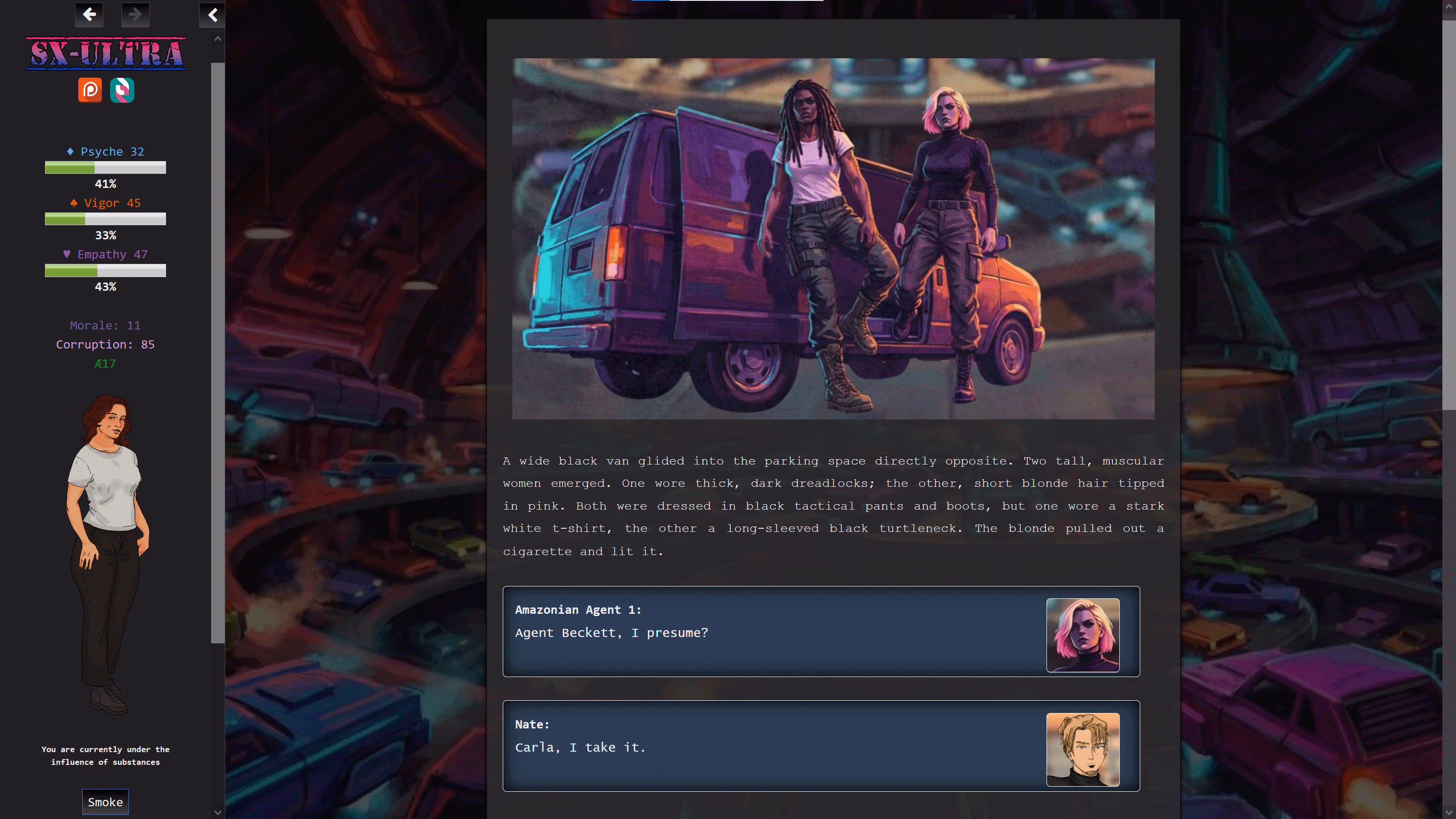The image size is (1456, 819).
Task: Click the SX-ULTRA game logo
Action: tap(106, 54)
